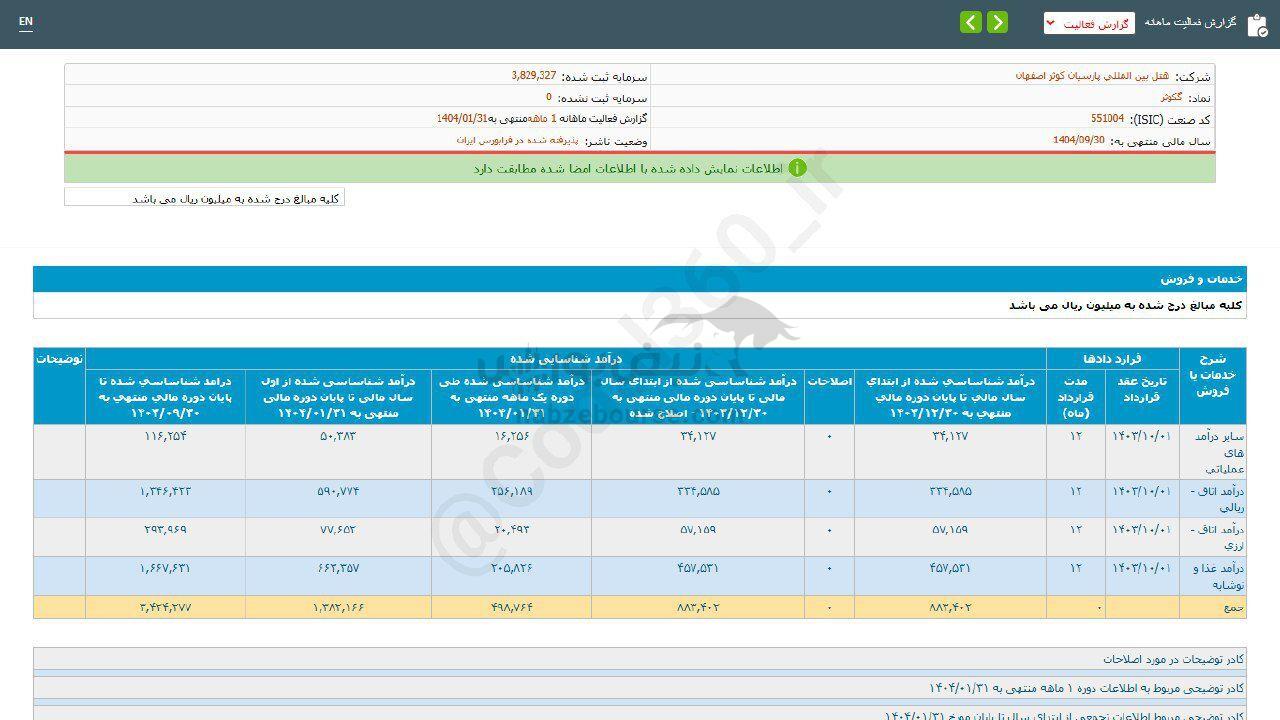Click the green info icon in notice bar
The height and width of the screenshot is (720, 1280).
797,168
